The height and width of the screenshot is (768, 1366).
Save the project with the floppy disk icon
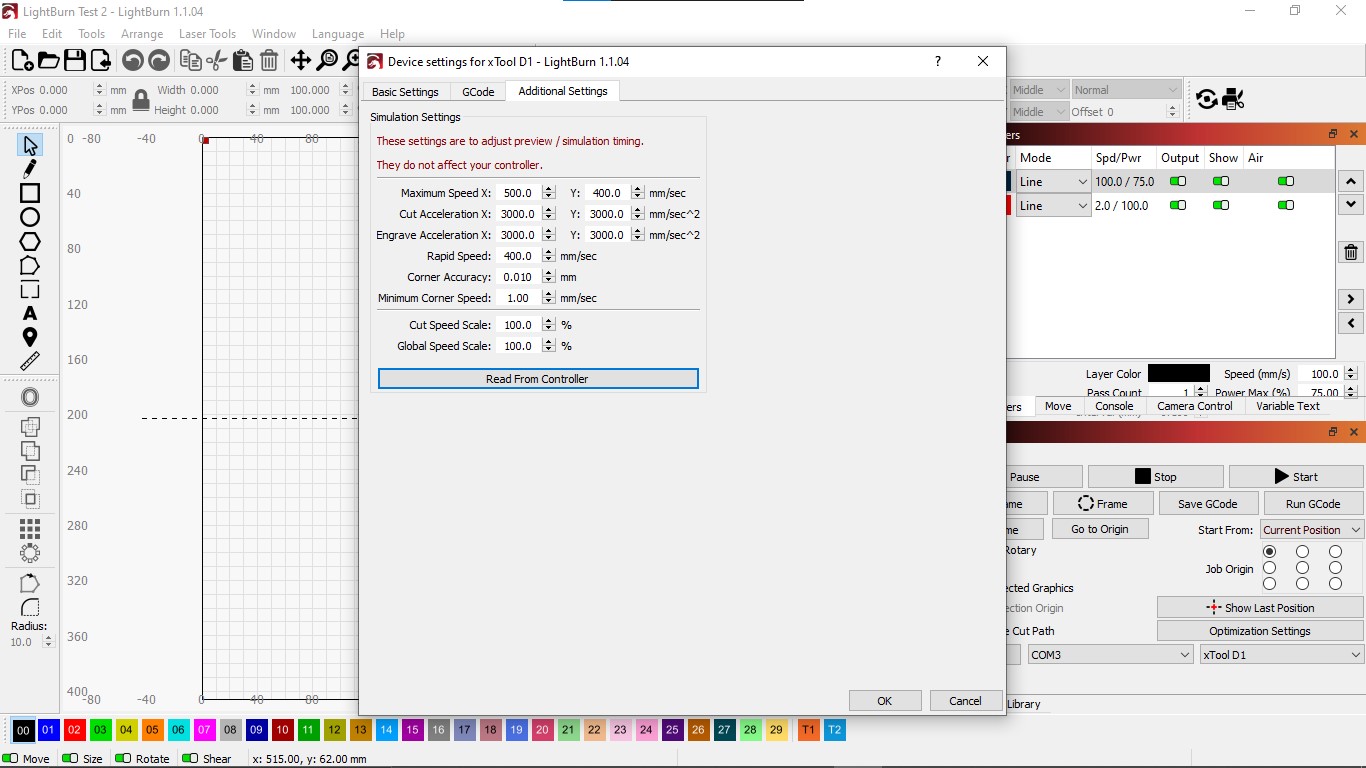[75, 61]
